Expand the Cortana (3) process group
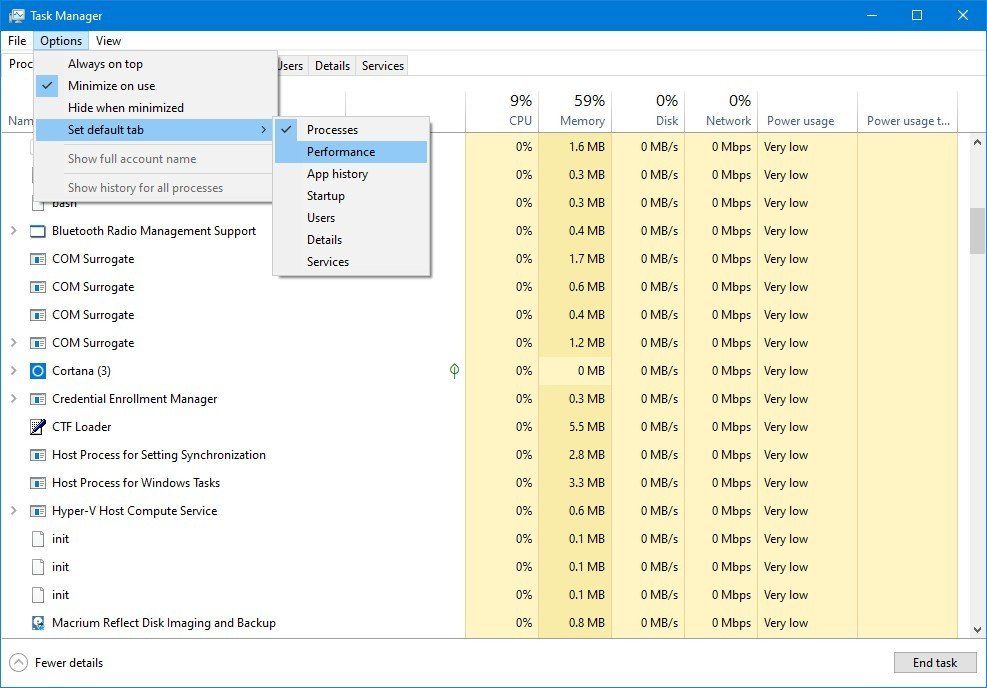987x688 pixels. (x=13, y=371)
